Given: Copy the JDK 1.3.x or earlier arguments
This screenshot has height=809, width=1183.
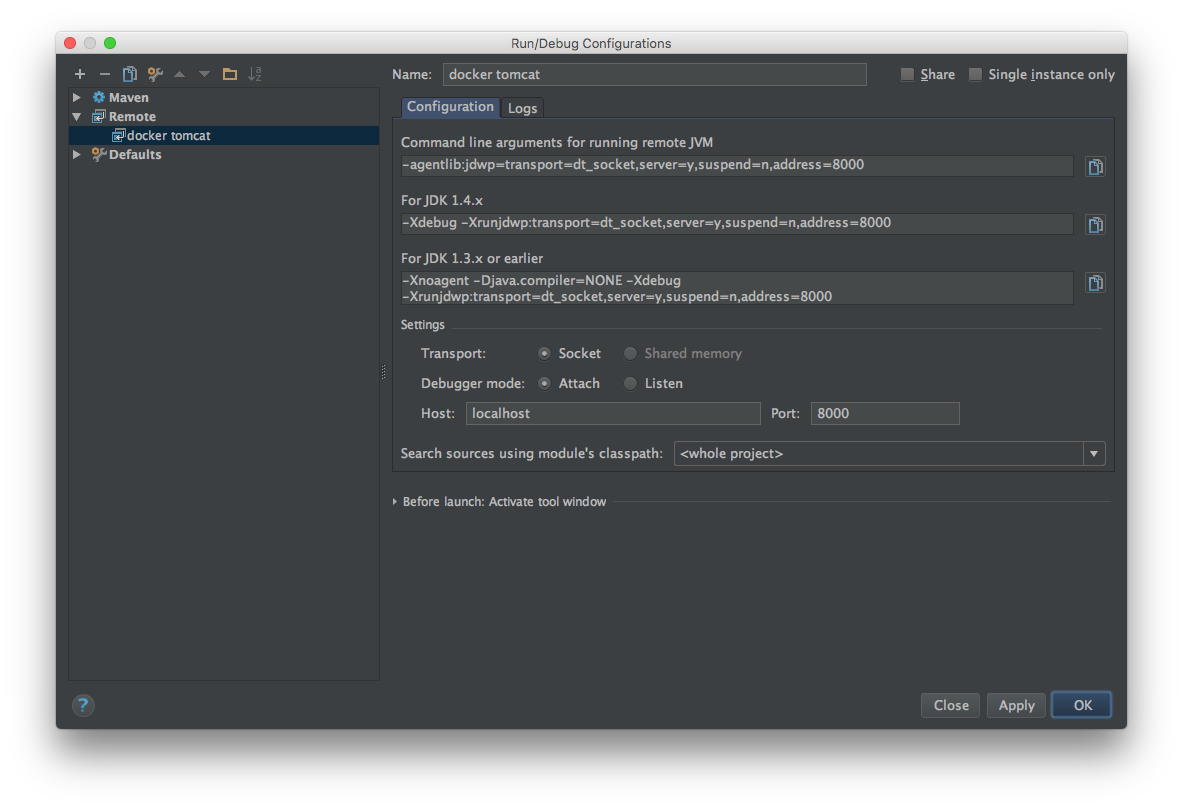Looking at the screenshot, I should (x=1095, y=284).
